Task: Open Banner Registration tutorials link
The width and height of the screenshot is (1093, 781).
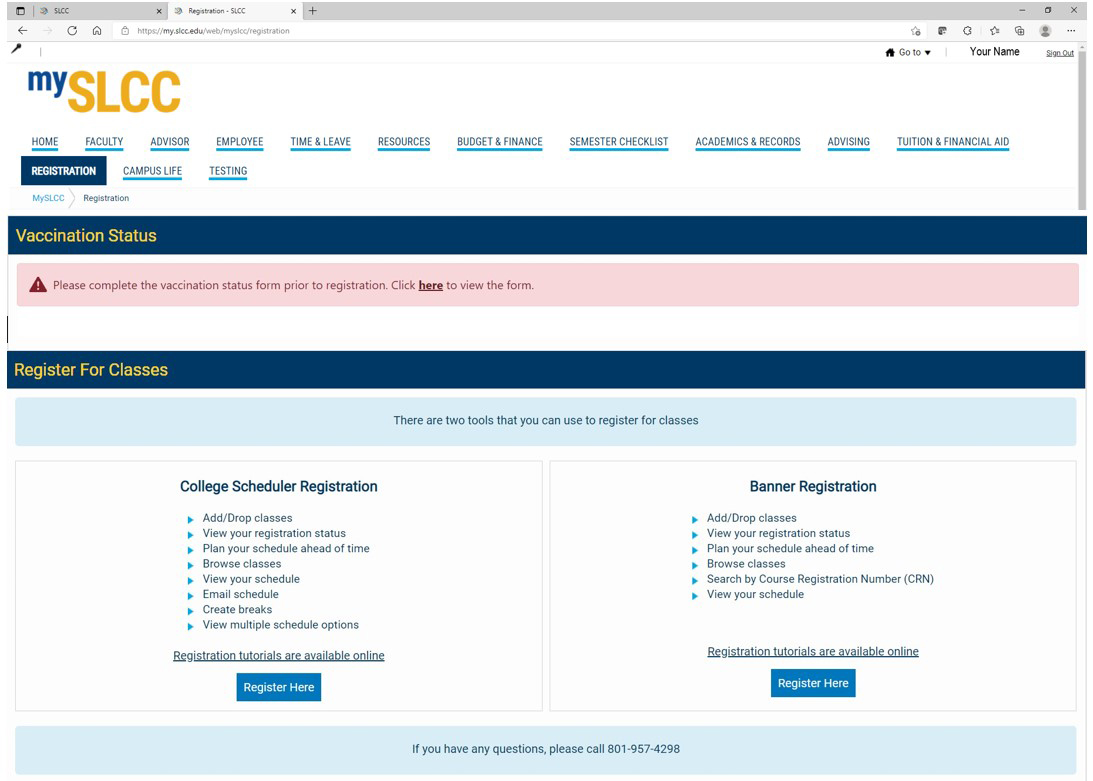Action: [x=812, y=651]
